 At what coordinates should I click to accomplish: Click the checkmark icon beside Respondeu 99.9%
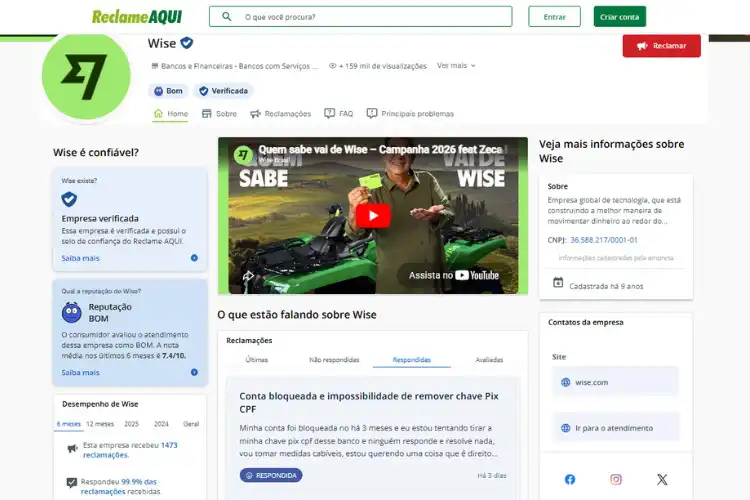[x=71, y=483]
